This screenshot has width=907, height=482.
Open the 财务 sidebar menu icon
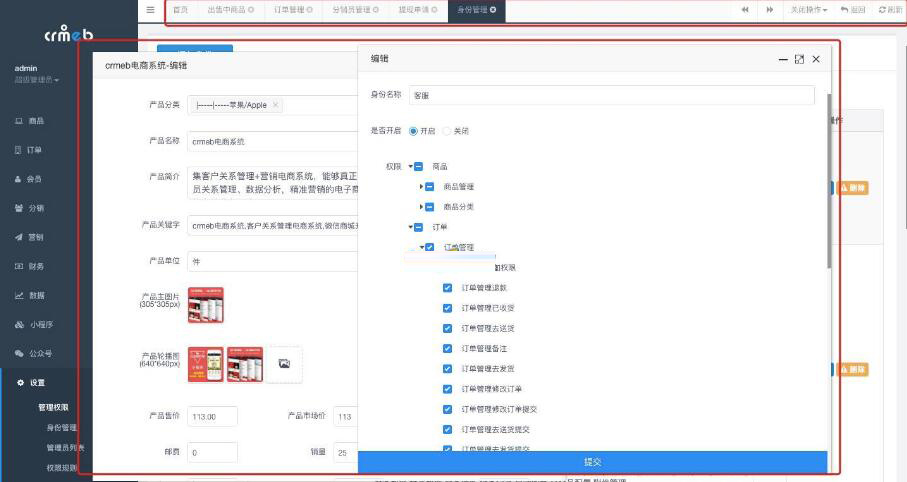coord(19,266)
